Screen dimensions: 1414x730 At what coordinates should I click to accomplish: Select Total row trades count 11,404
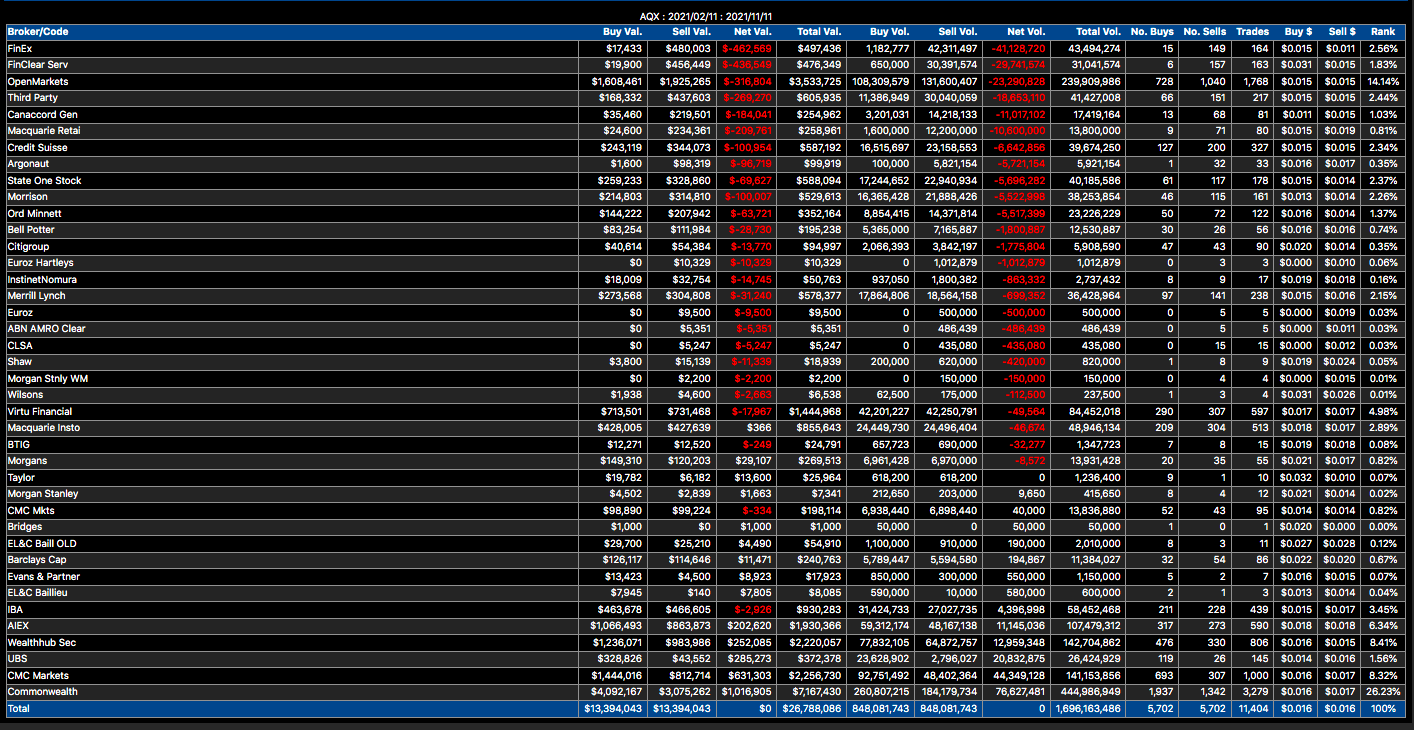(1252, 708)
